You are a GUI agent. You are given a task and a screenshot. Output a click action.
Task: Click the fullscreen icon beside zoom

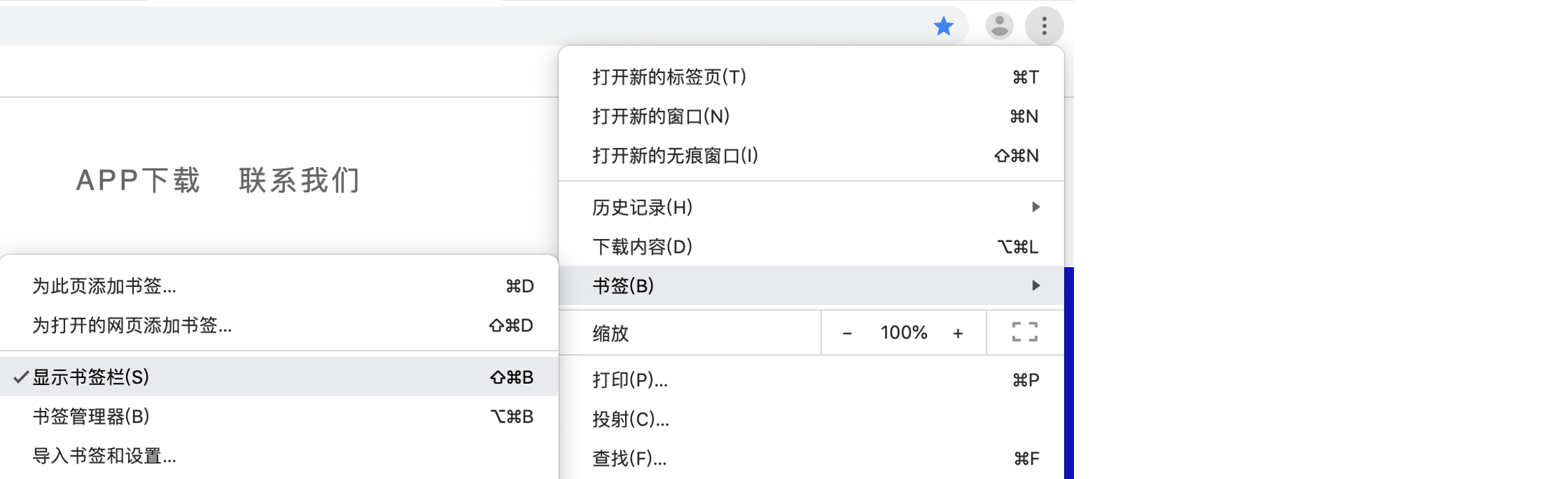click(x=1025, y=332)
